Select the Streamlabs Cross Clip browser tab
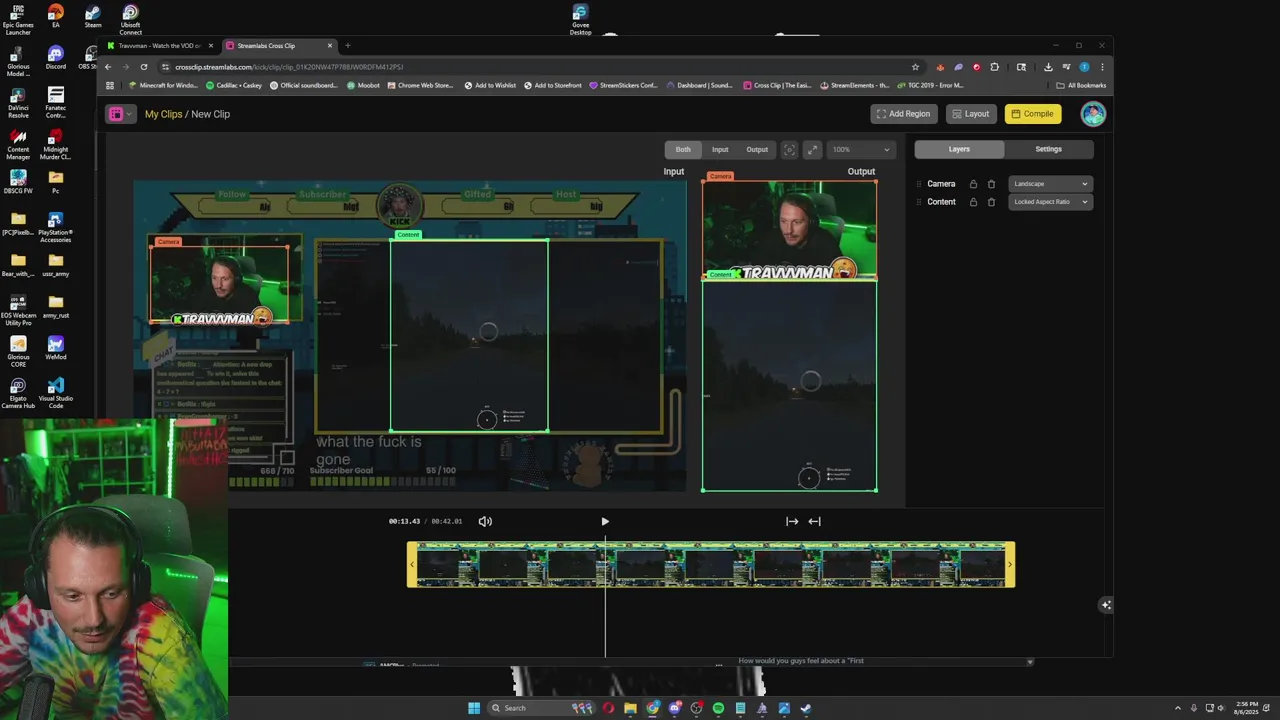The width and height of the screenshot is (1280, 720). point(279,46)
